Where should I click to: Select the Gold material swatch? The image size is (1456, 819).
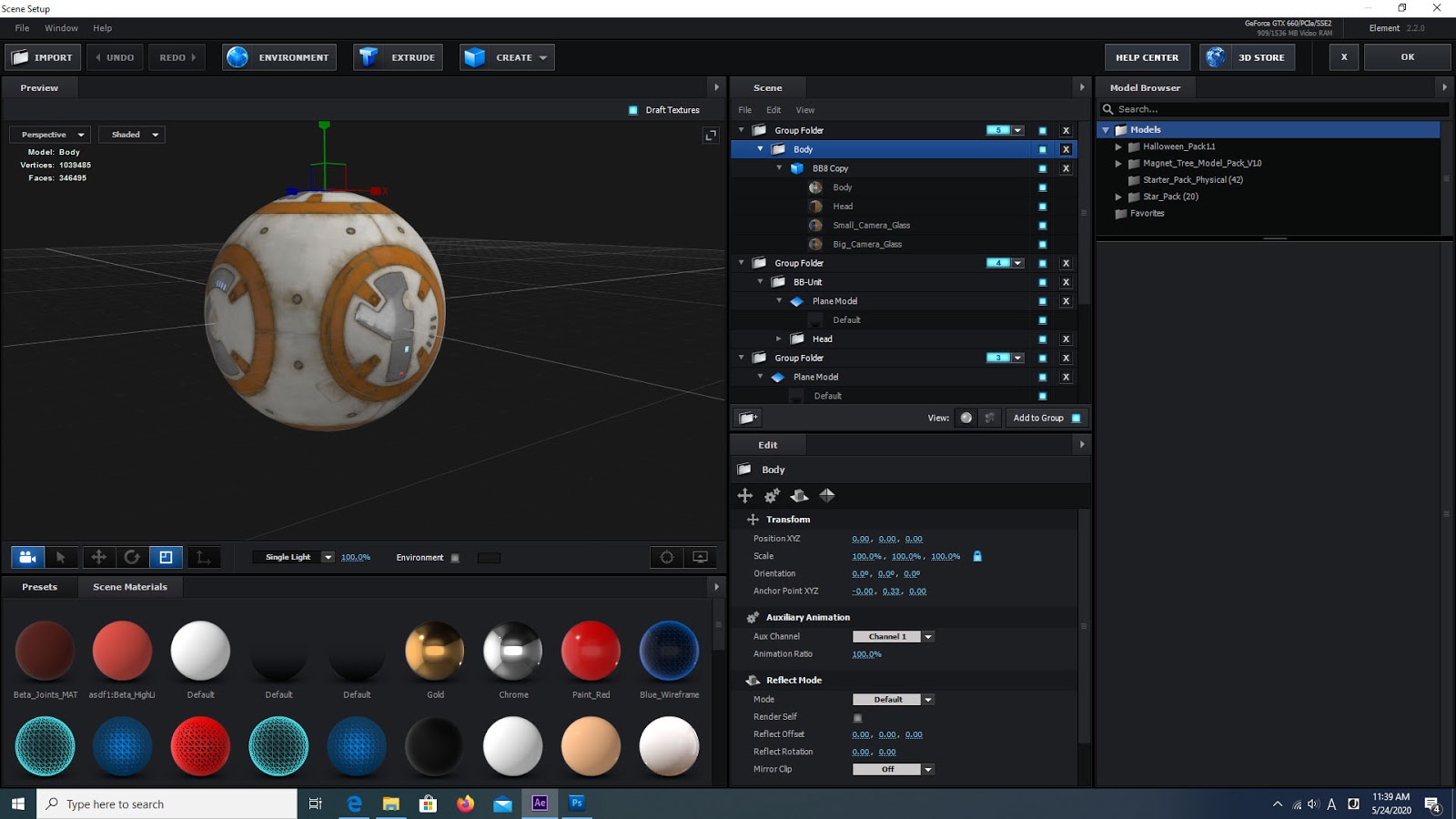[435, 652]
